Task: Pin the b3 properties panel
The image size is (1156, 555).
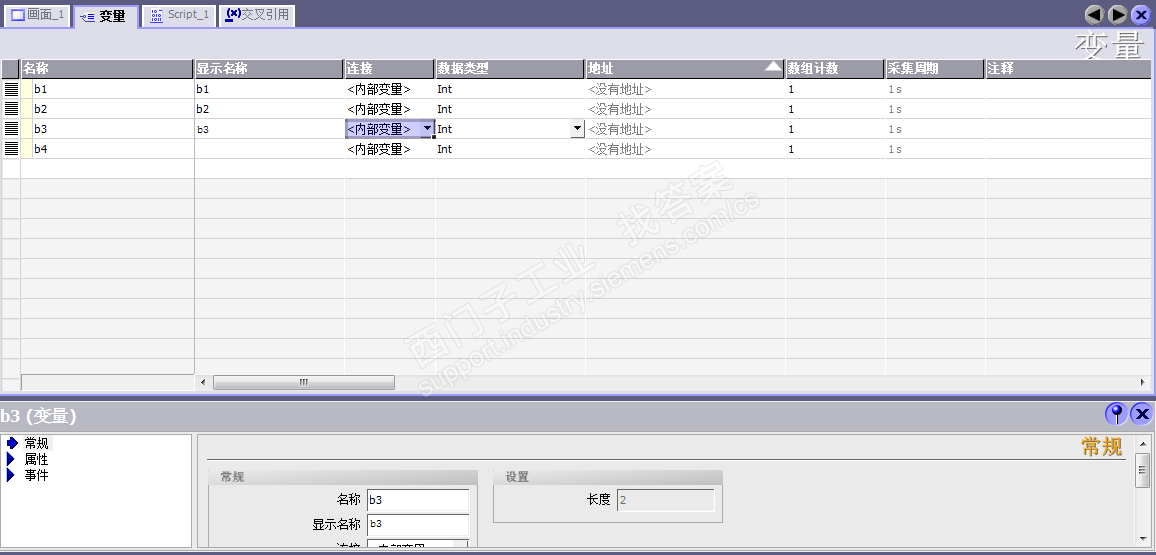Action: click(1116, 414)
